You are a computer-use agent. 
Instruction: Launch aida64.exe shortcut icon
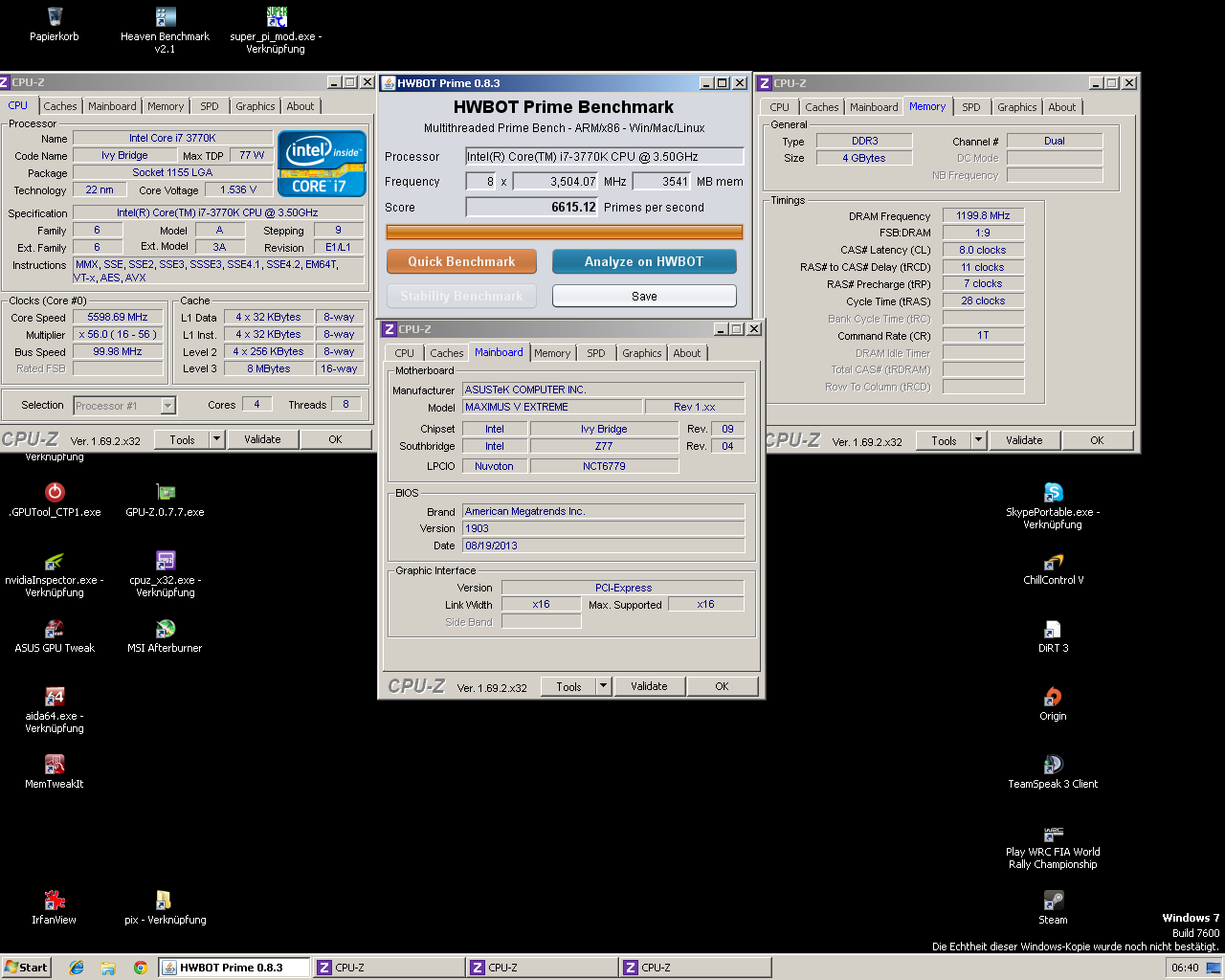pyautogui.click(x=55, y=697)
